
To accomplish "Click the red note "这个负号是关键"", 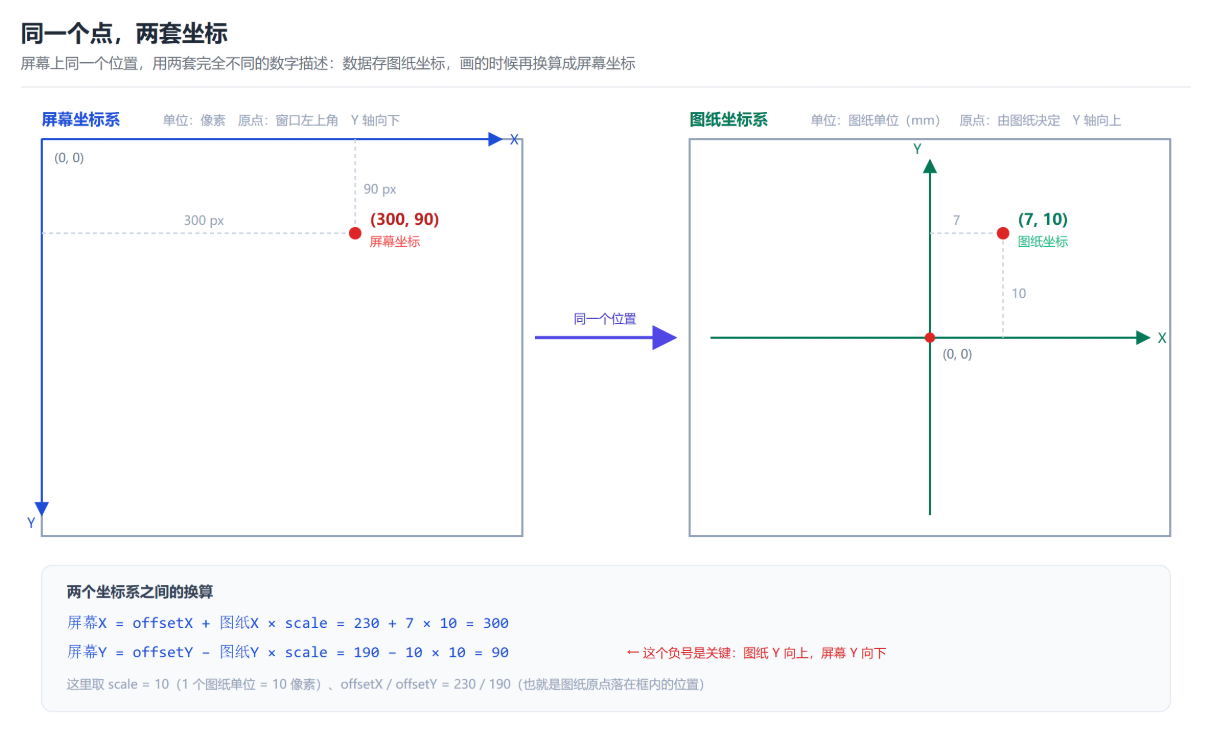I will pyautogui.click(x=756, y=653).
